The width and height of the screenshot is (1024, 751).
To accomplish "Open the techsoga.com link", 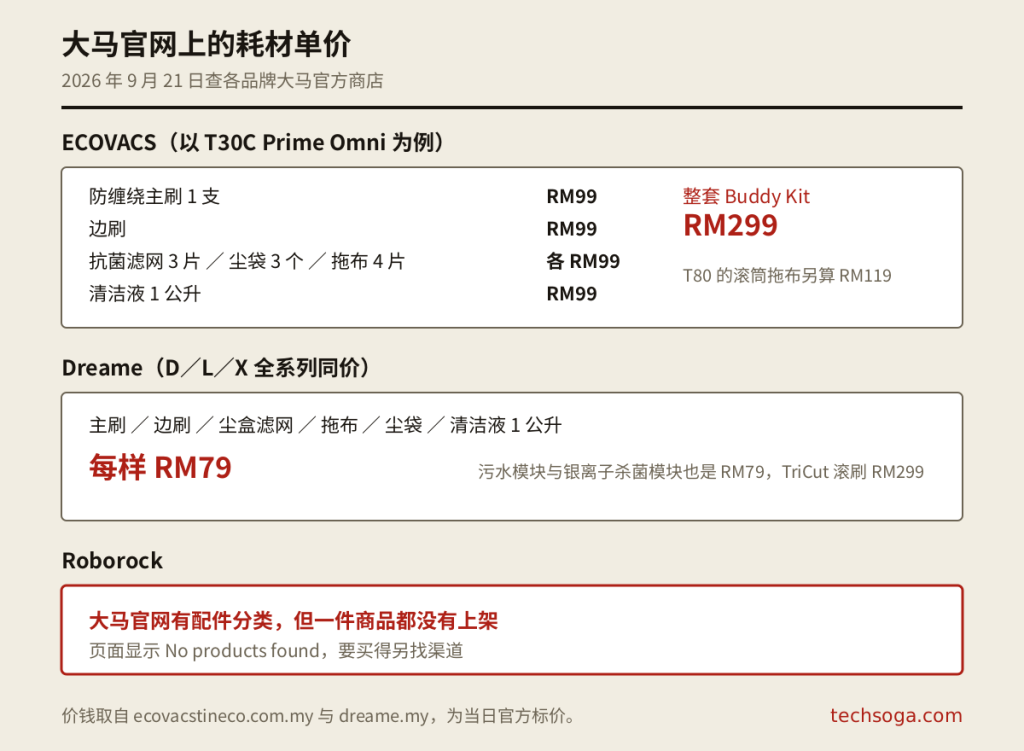I will pyautogui.click(x=896, y=716).
